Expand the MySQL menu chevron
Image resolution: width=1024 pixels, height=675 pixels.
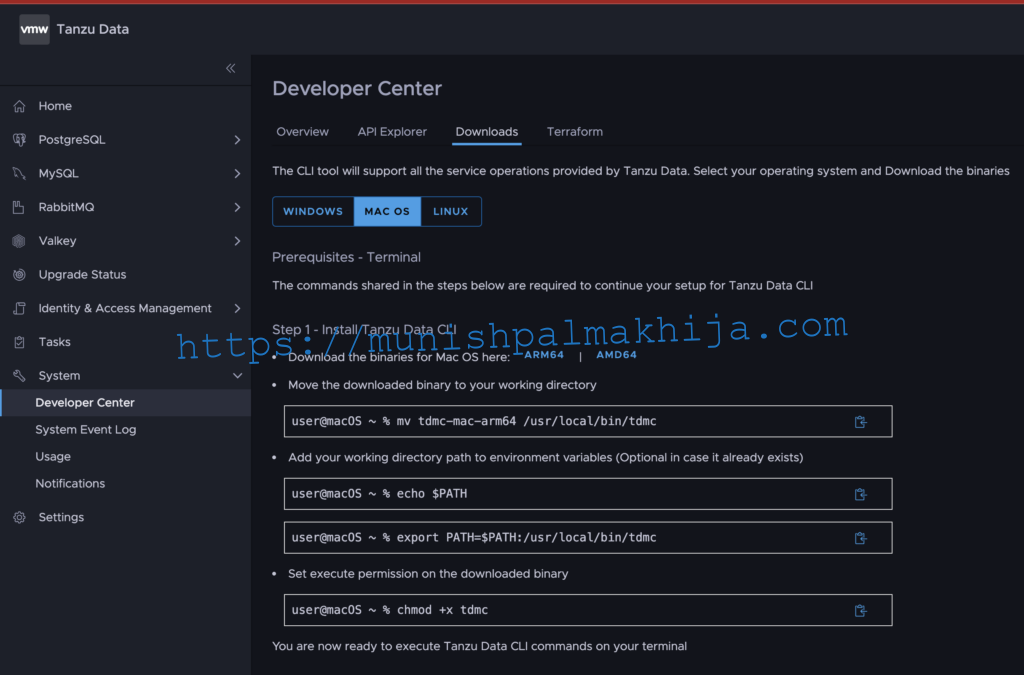pyautogui.click(x=237, y=174)
